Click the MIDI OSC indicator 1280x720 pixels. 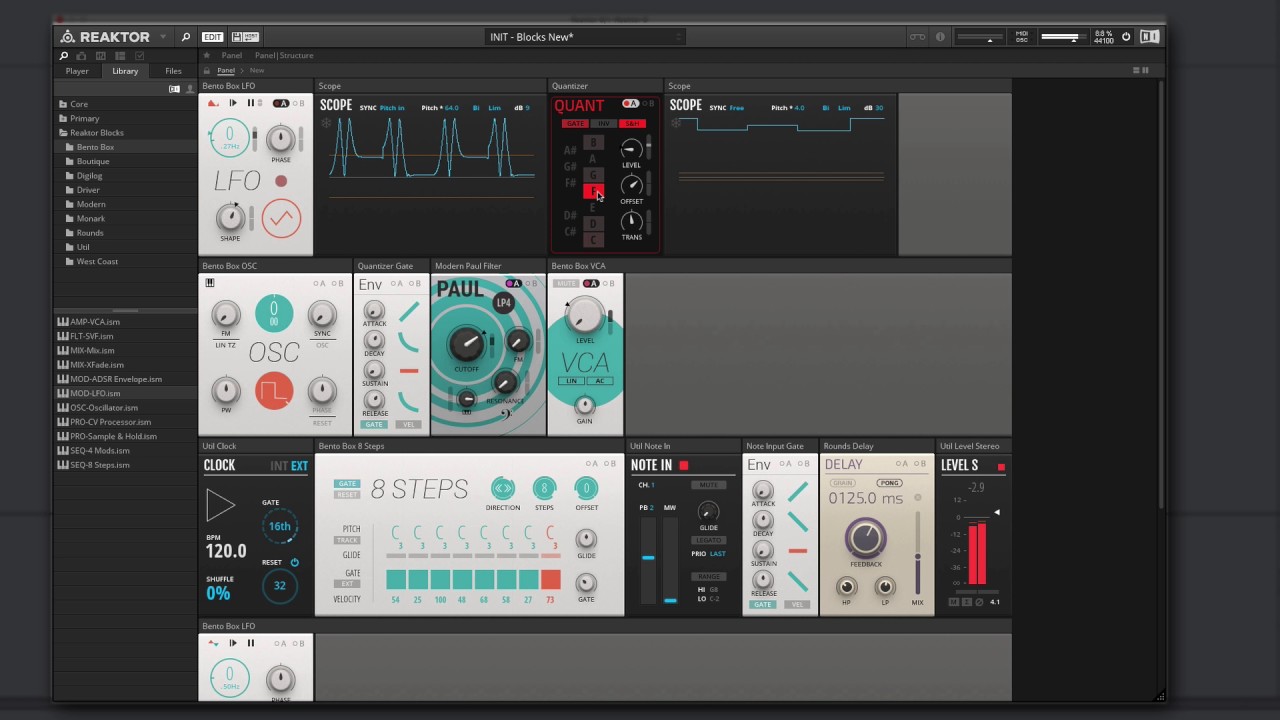1022,37
